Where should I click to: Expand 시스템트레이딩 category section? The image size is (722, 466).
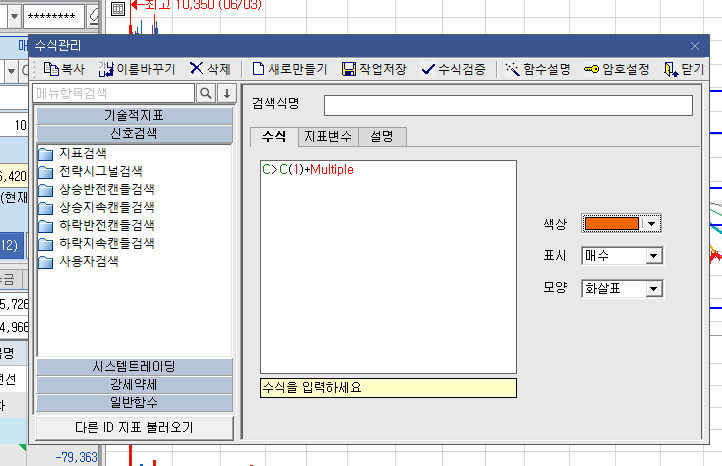(134, 367)
